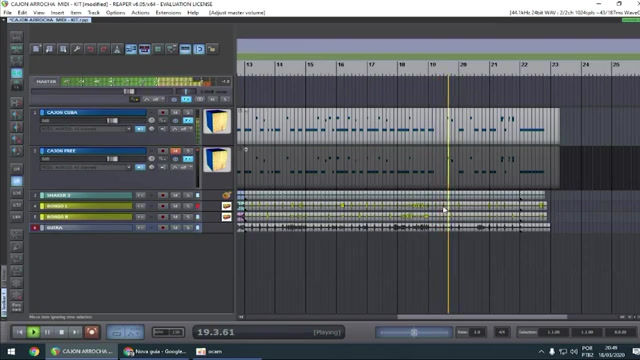Image resolution: width=640 pixels, height=360 pixels.
Task: Open the input dropdown of CAJON CUBA
Action: [86, 129]
